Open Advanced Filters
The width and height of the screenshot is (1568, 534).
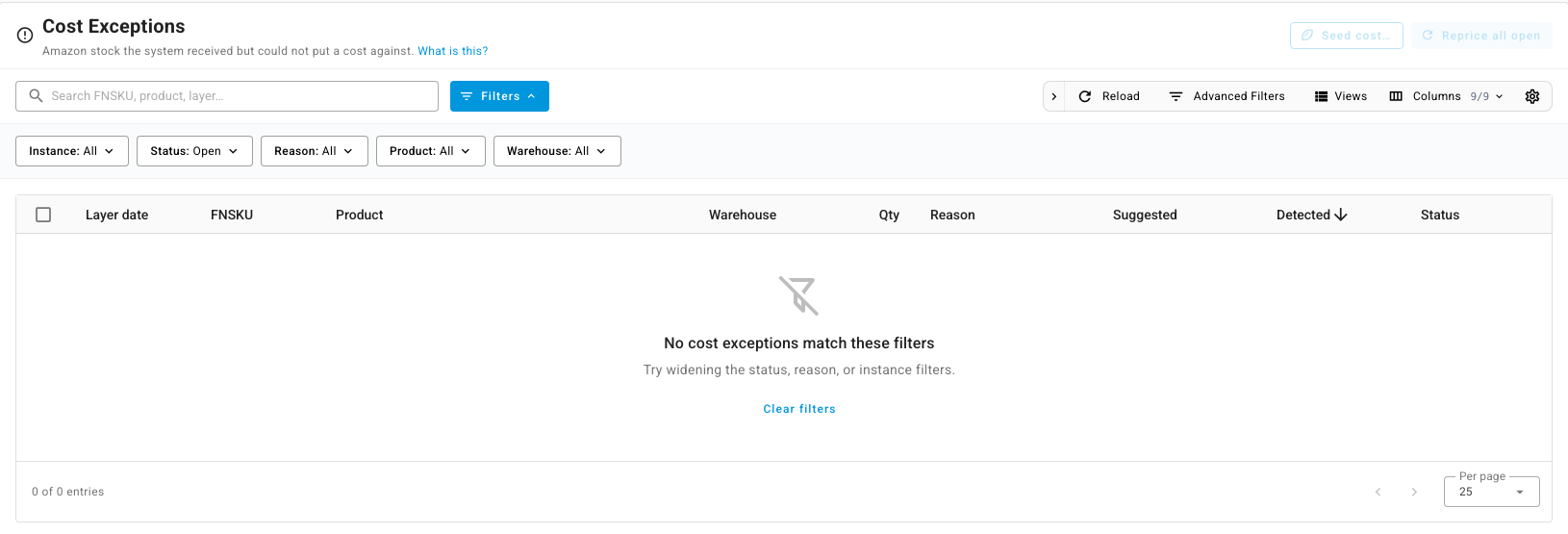tap(1227, 96)
